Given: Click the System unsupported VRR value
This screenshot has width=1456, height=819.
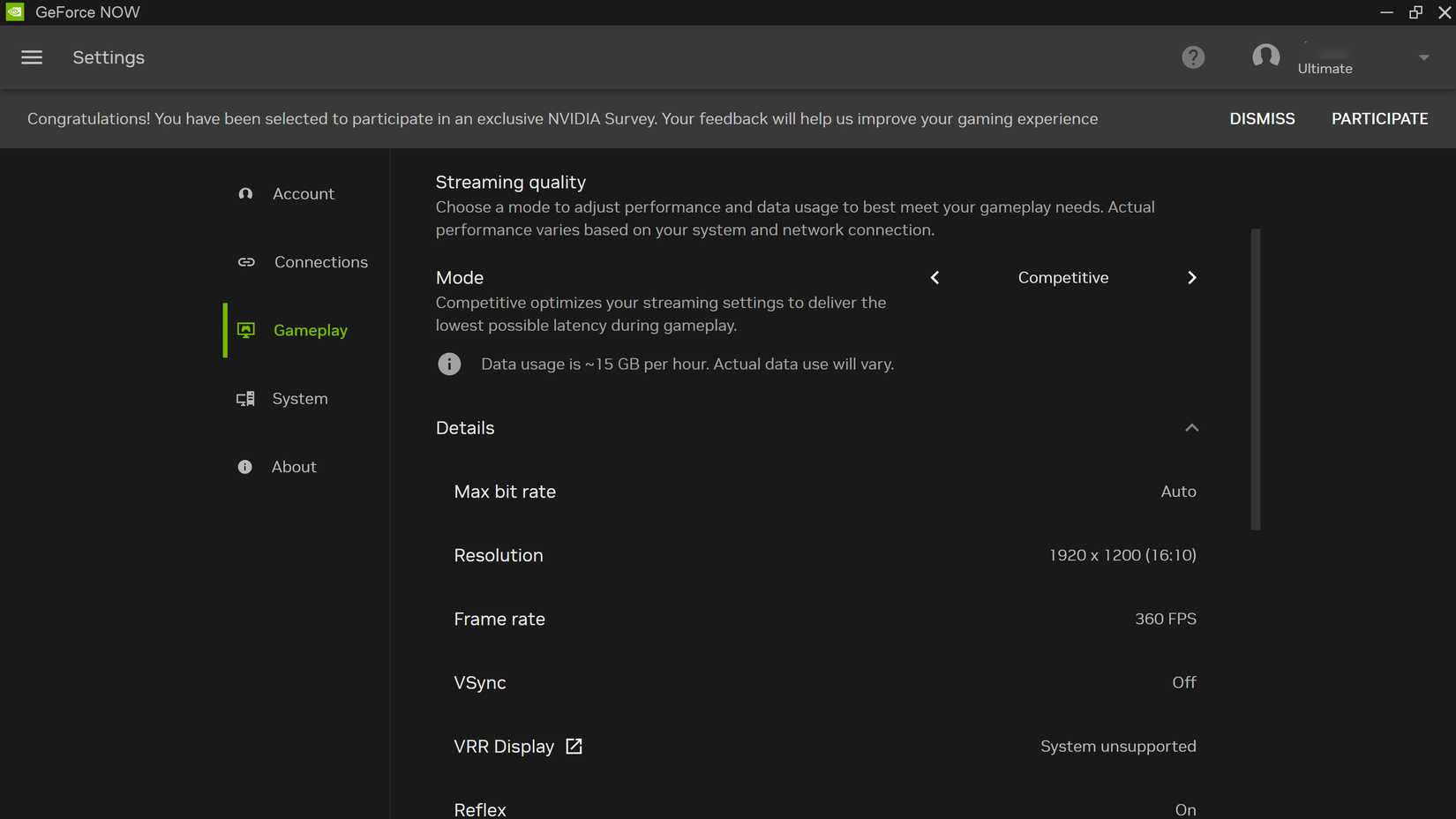Looking at the screenshot, I should pos(1118,747).
